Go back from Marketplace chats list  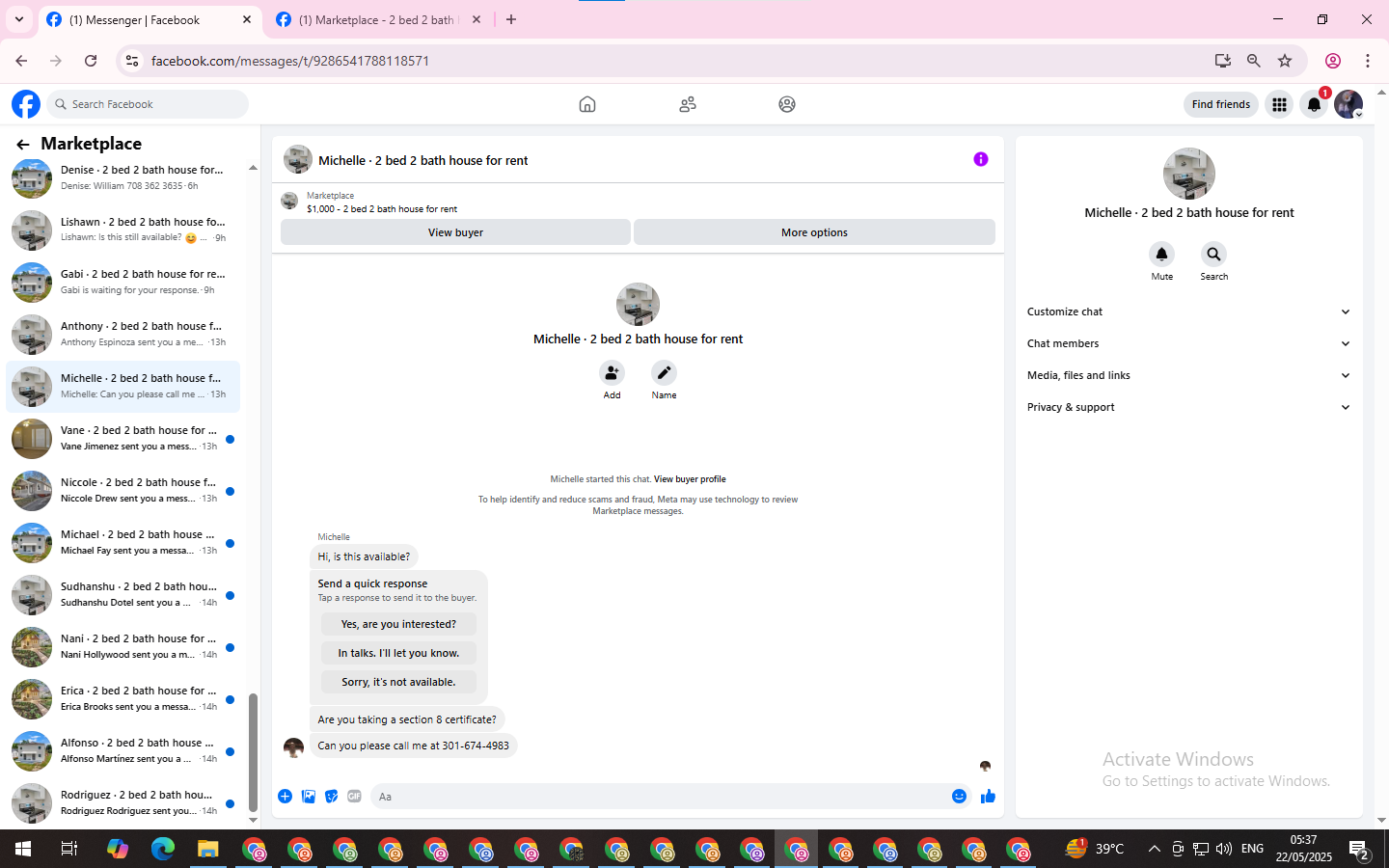pos(22,144)
